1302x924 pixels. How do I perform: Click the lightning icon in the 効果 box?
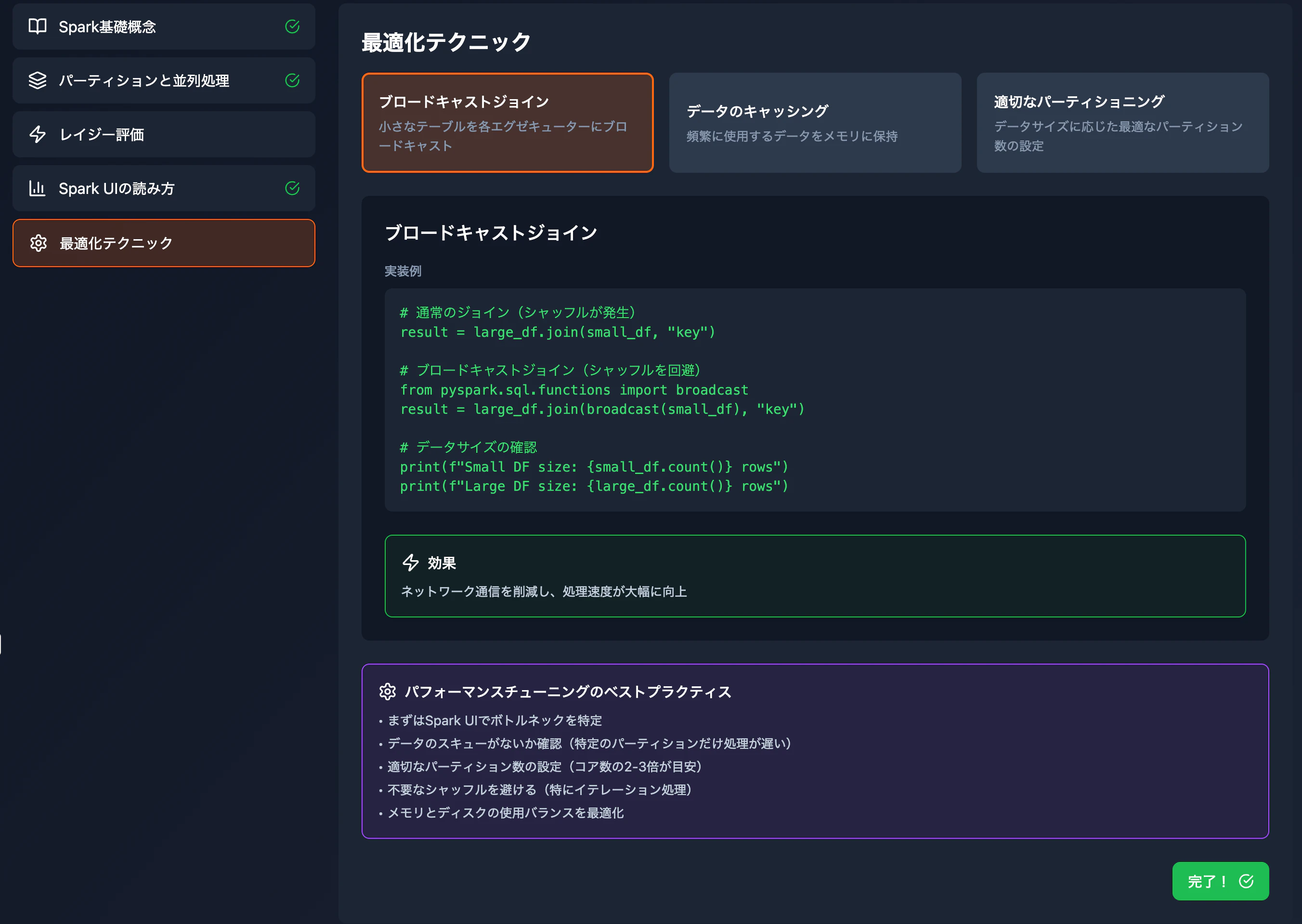click(412, 563)
